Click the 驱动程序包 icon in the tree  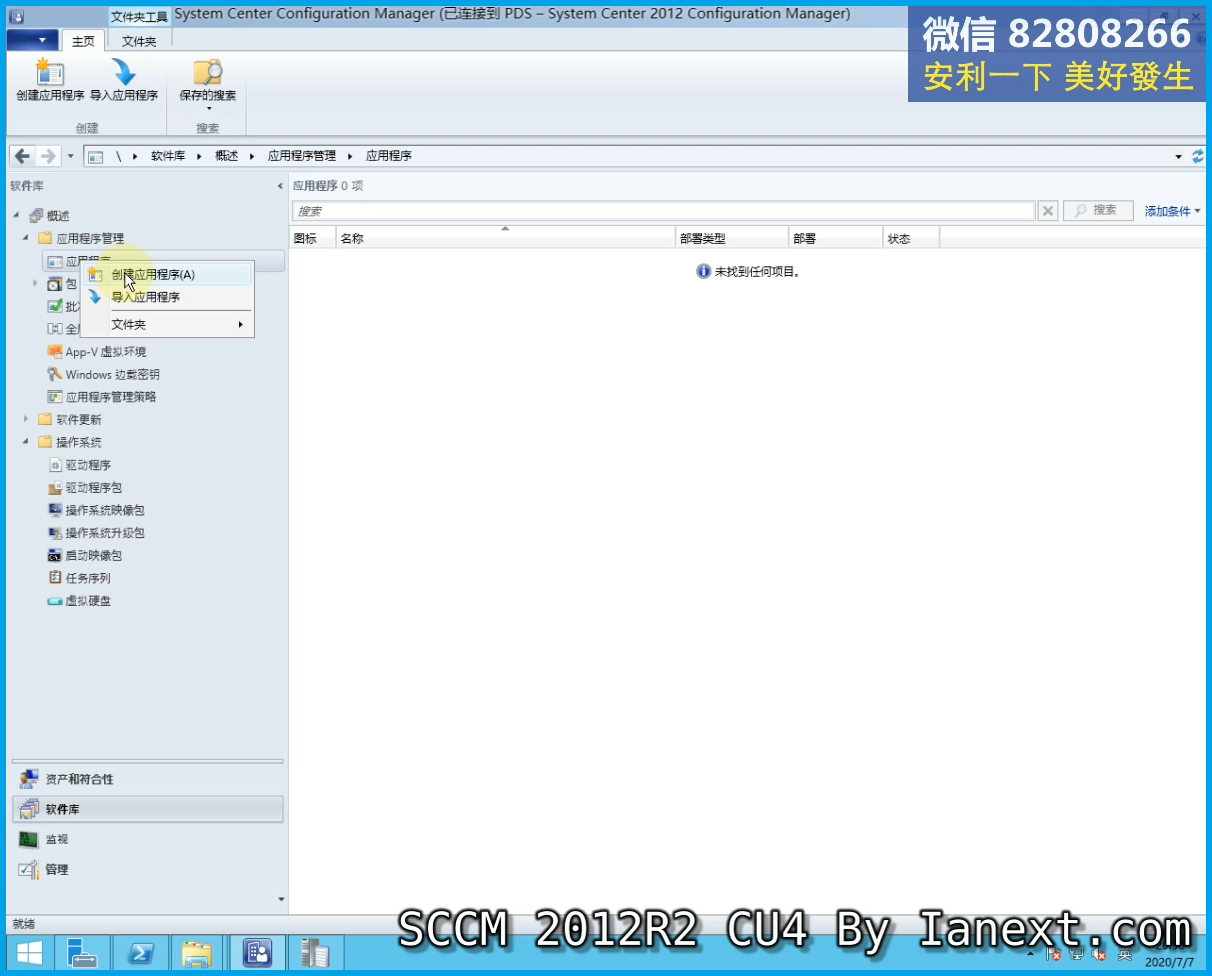56,488
